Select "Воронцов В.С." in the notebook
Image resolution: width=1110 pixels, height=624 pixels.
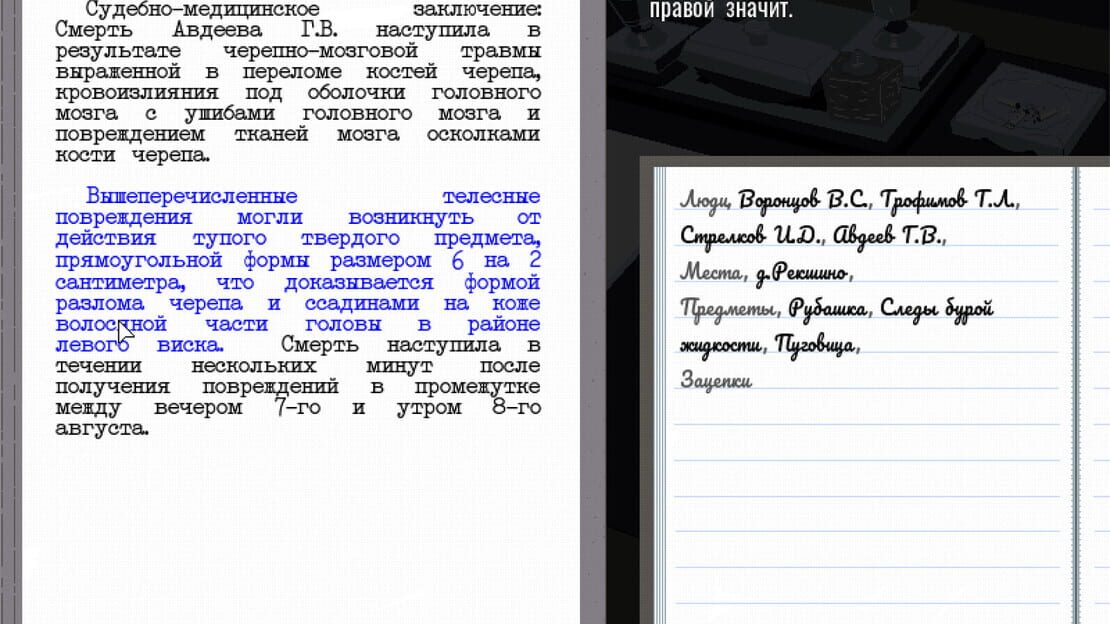tap(803, 200)
